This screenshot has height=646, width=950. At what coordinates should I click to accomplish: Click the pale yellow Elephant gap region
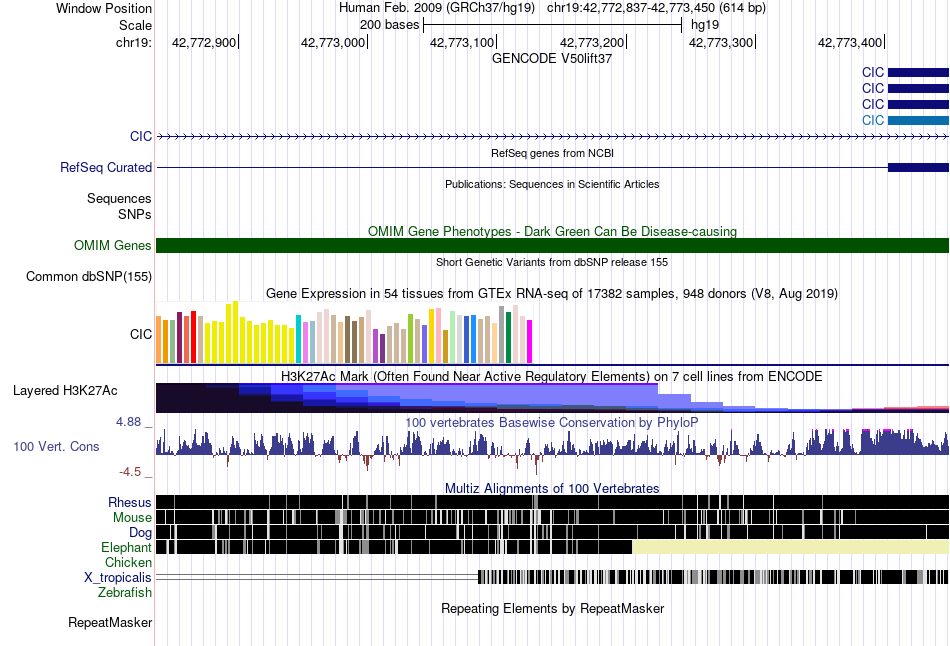(791, 547)
